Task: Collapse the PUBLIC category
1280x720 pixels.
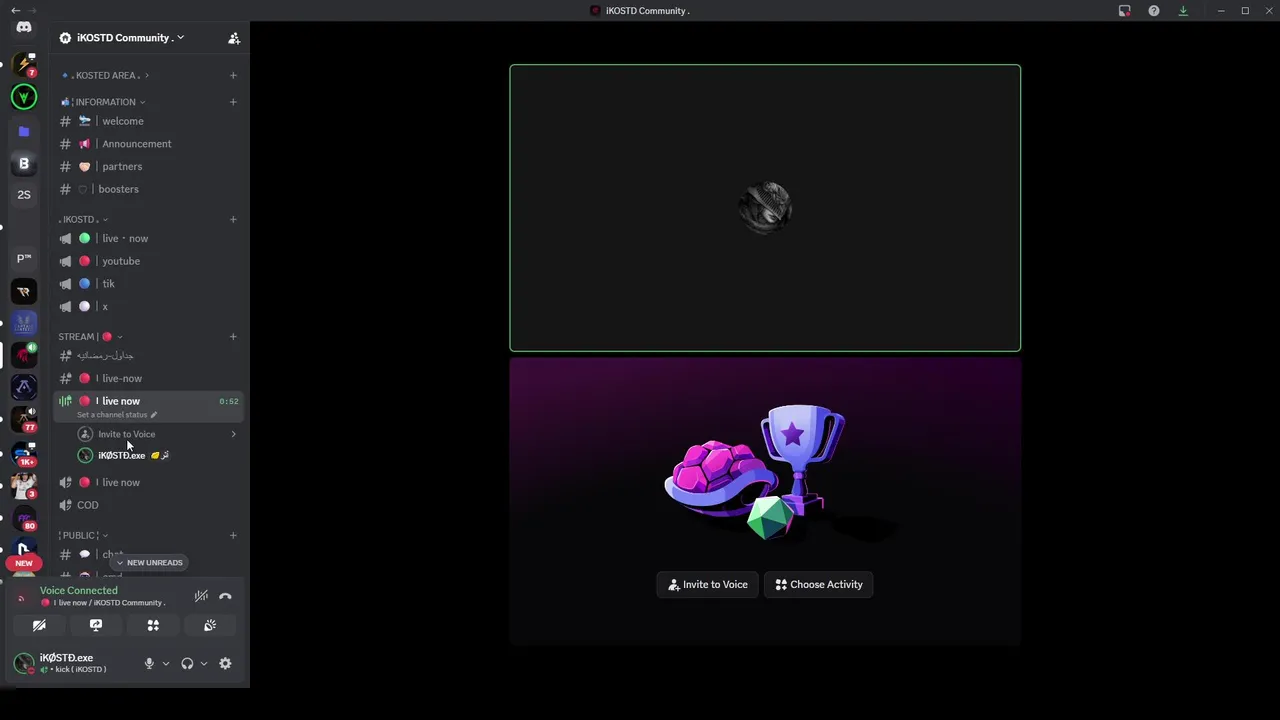Action: tap(83, 535)
